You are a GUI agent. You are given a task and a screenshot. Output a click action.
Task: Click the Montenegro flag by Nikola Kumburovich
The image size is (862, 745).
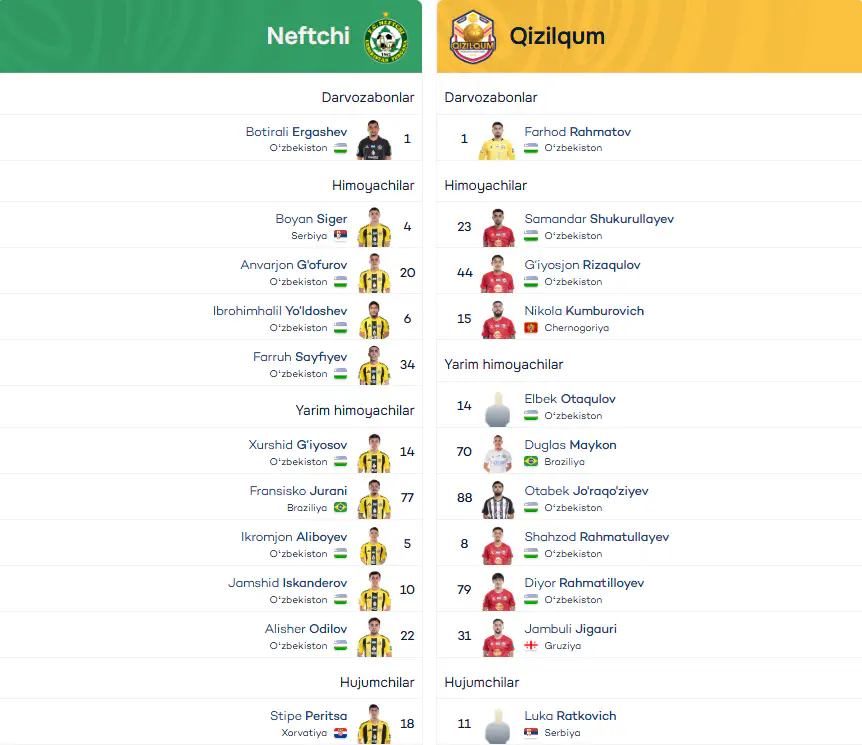[x=531, y=328]
